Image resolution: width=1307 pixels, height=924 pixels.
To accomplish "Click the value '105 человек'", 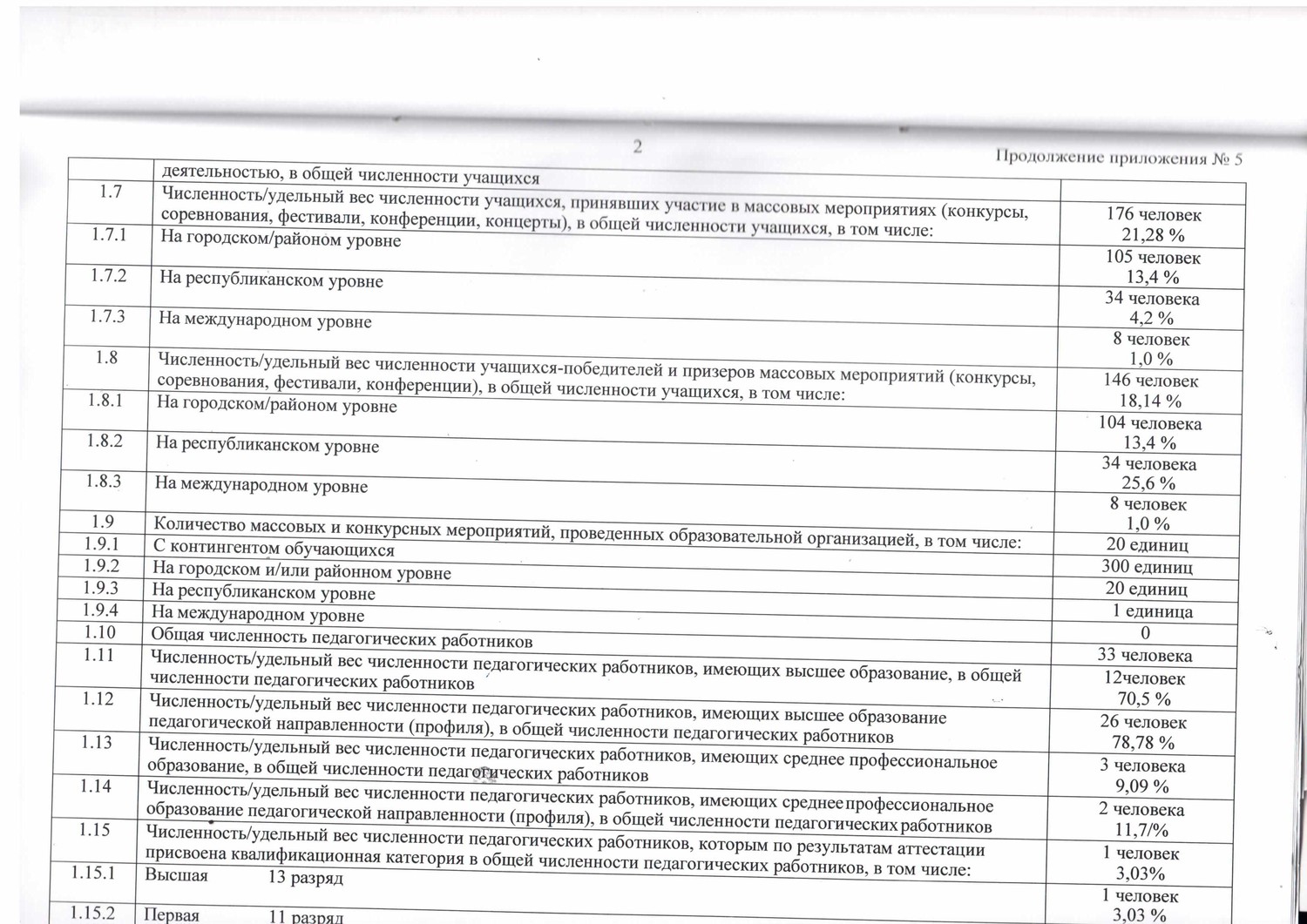I will click(1153, 258).
